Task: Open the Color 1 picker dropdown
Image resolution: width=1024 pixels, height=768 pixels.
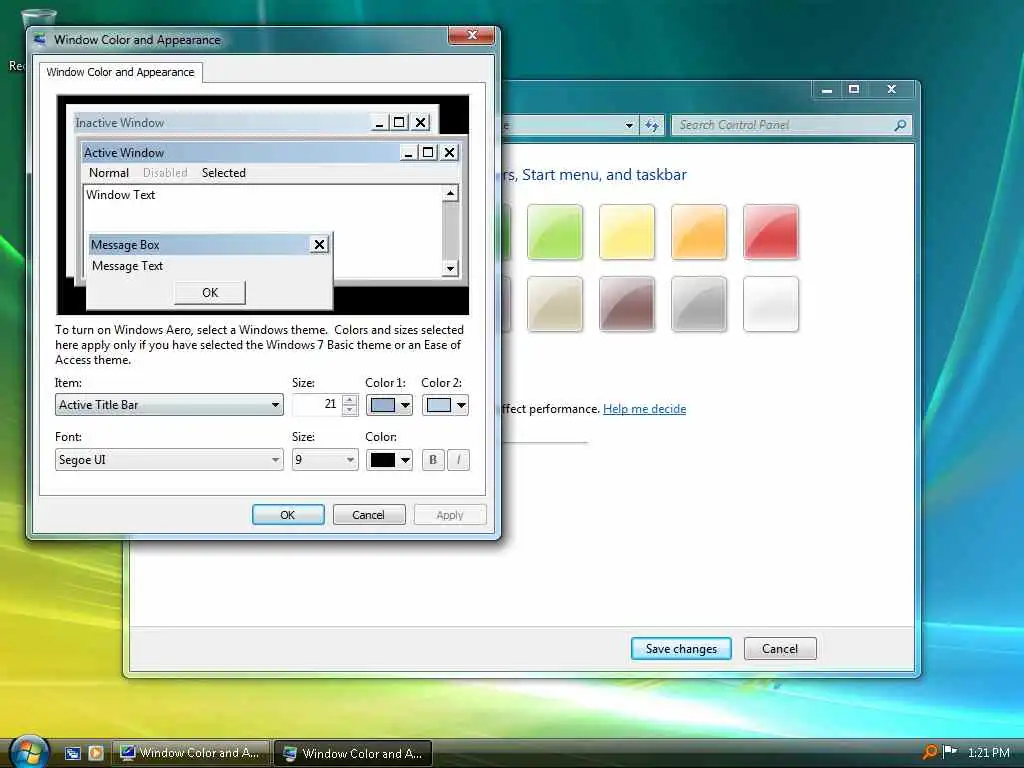Action: pyautogui.click(x=389, y=405)
